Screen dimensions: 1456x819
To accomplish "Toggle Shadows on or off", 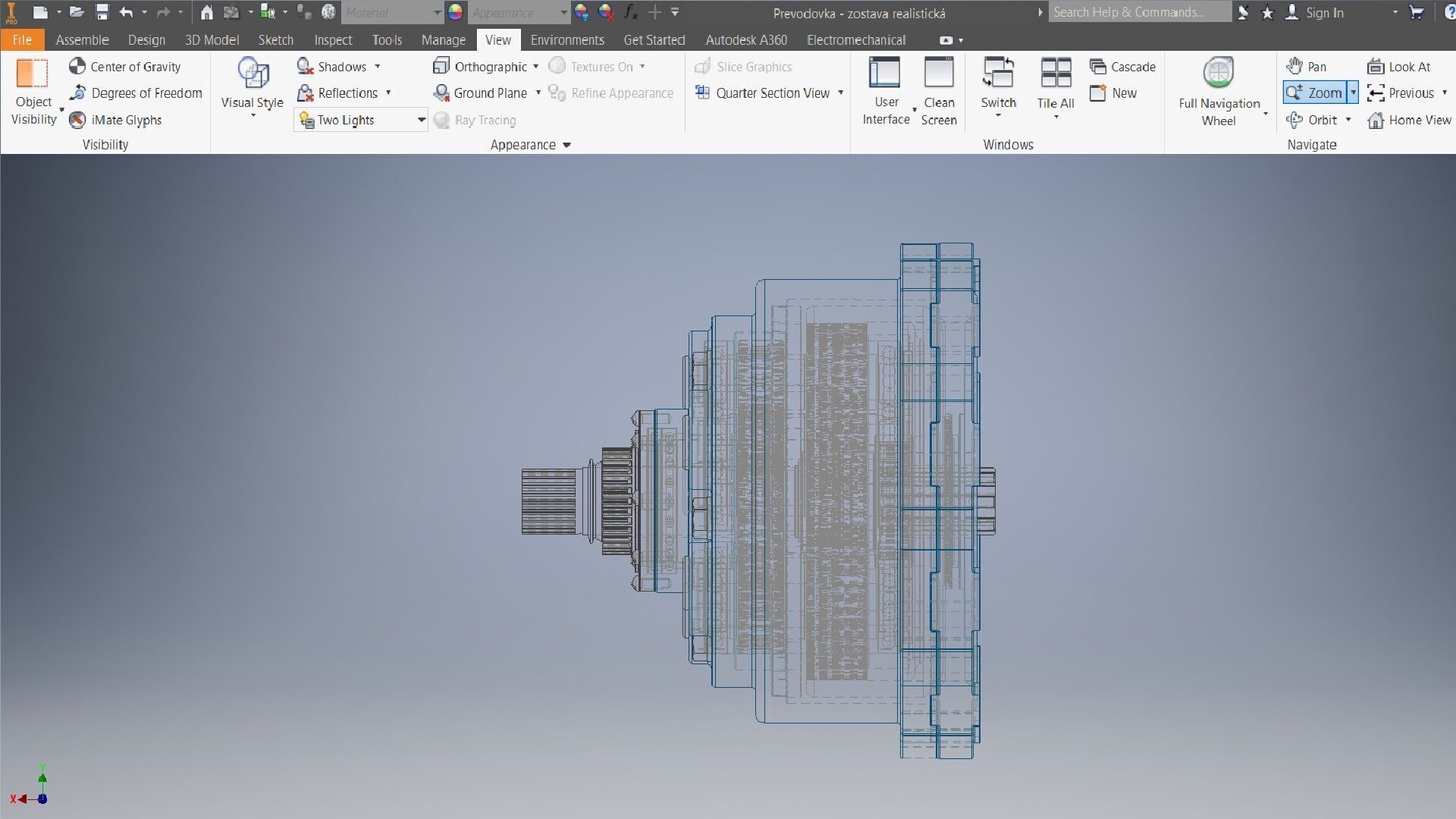I will click(332, 67).
